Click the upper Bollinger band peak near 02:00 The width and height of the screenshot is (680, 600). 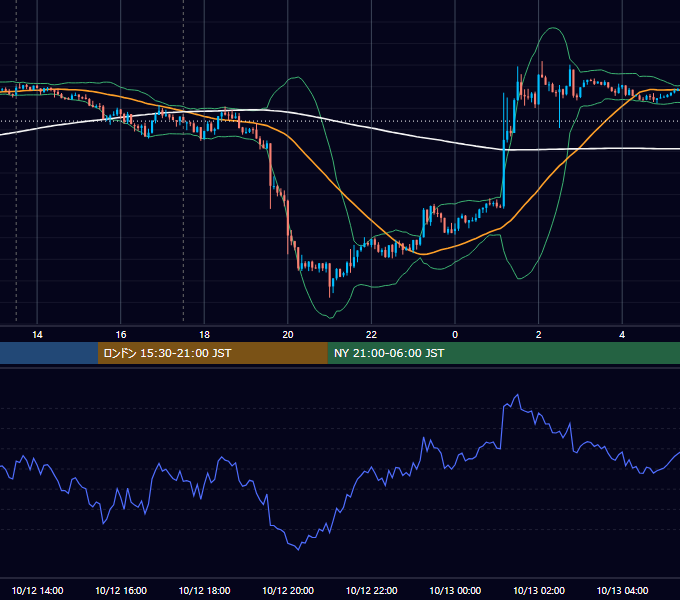point(553,28)
